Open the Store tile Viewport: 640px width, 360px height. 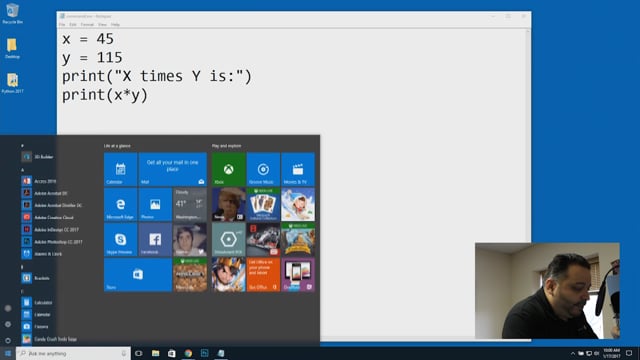(138, 275)
